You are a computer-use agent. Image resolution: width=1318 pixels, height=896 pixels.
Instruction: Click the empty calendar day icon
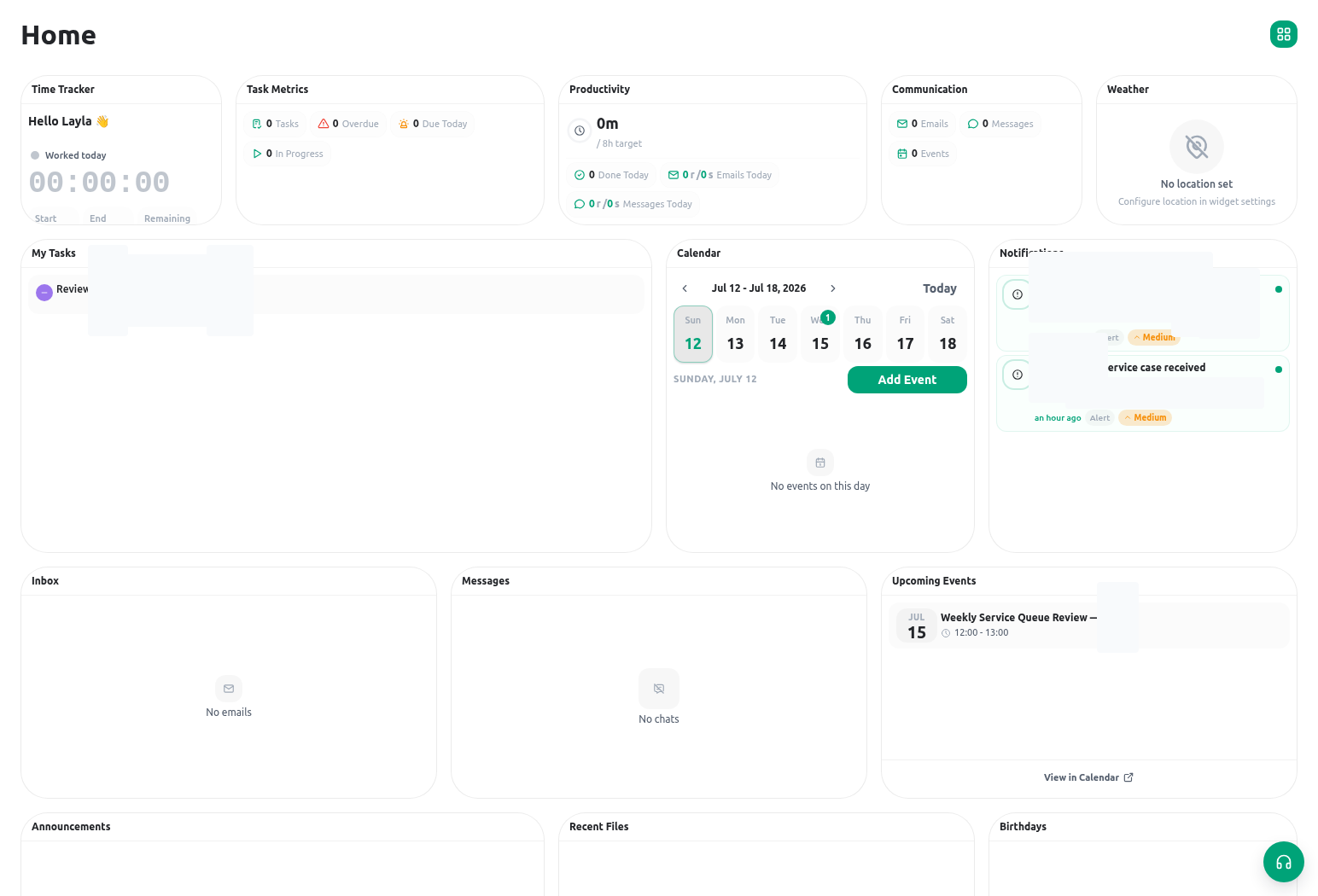pos(820,463)
